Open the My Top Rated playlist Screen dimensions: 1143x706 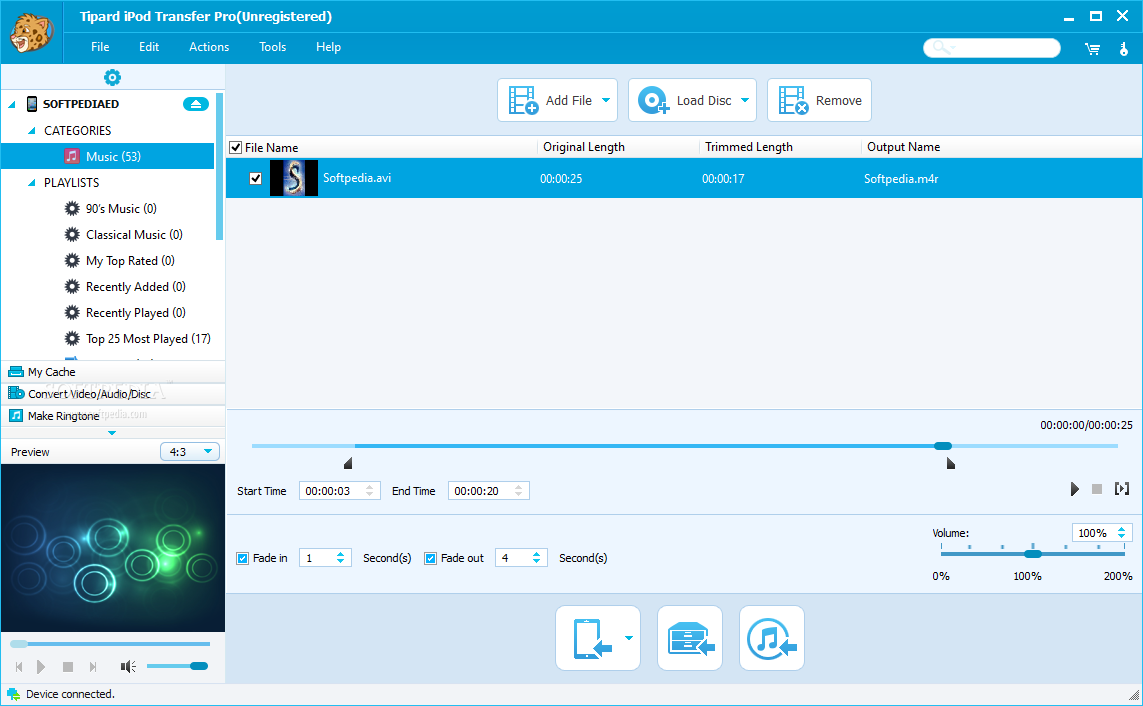(x=130, y=261)
